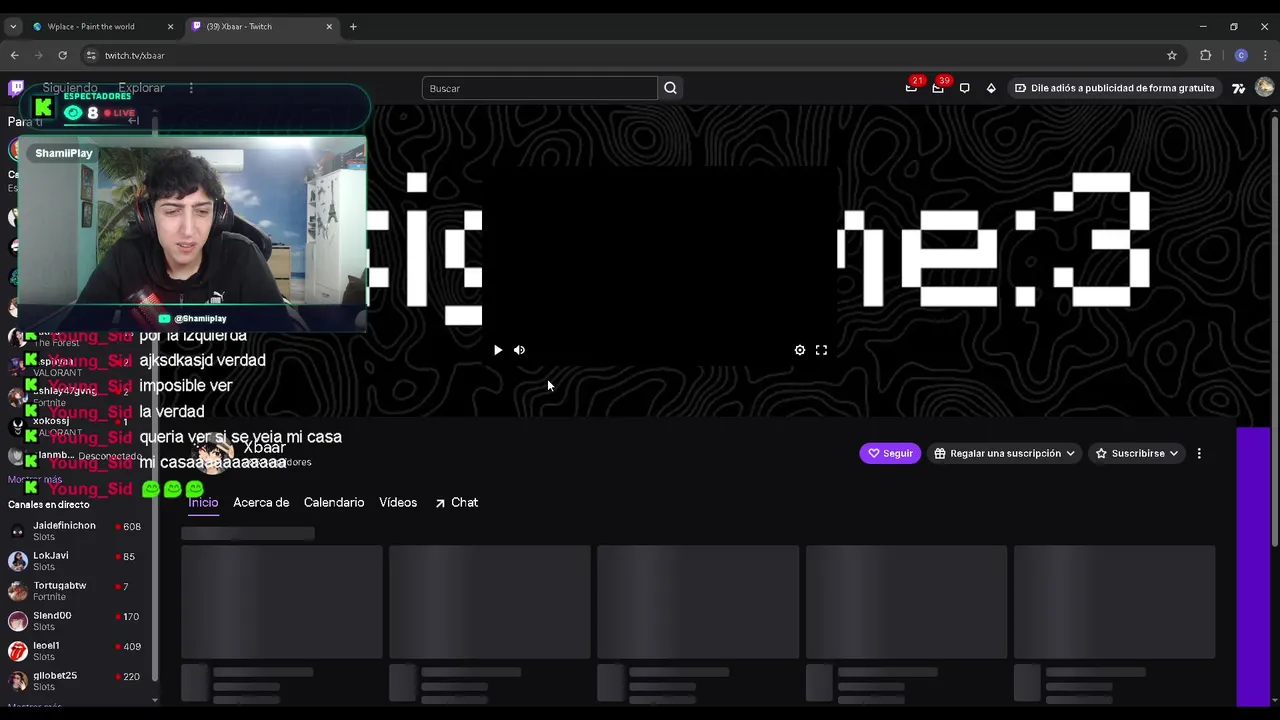Click three-dot menu next to Explorar
1280x720 pixels.
(x=191, y=88)
